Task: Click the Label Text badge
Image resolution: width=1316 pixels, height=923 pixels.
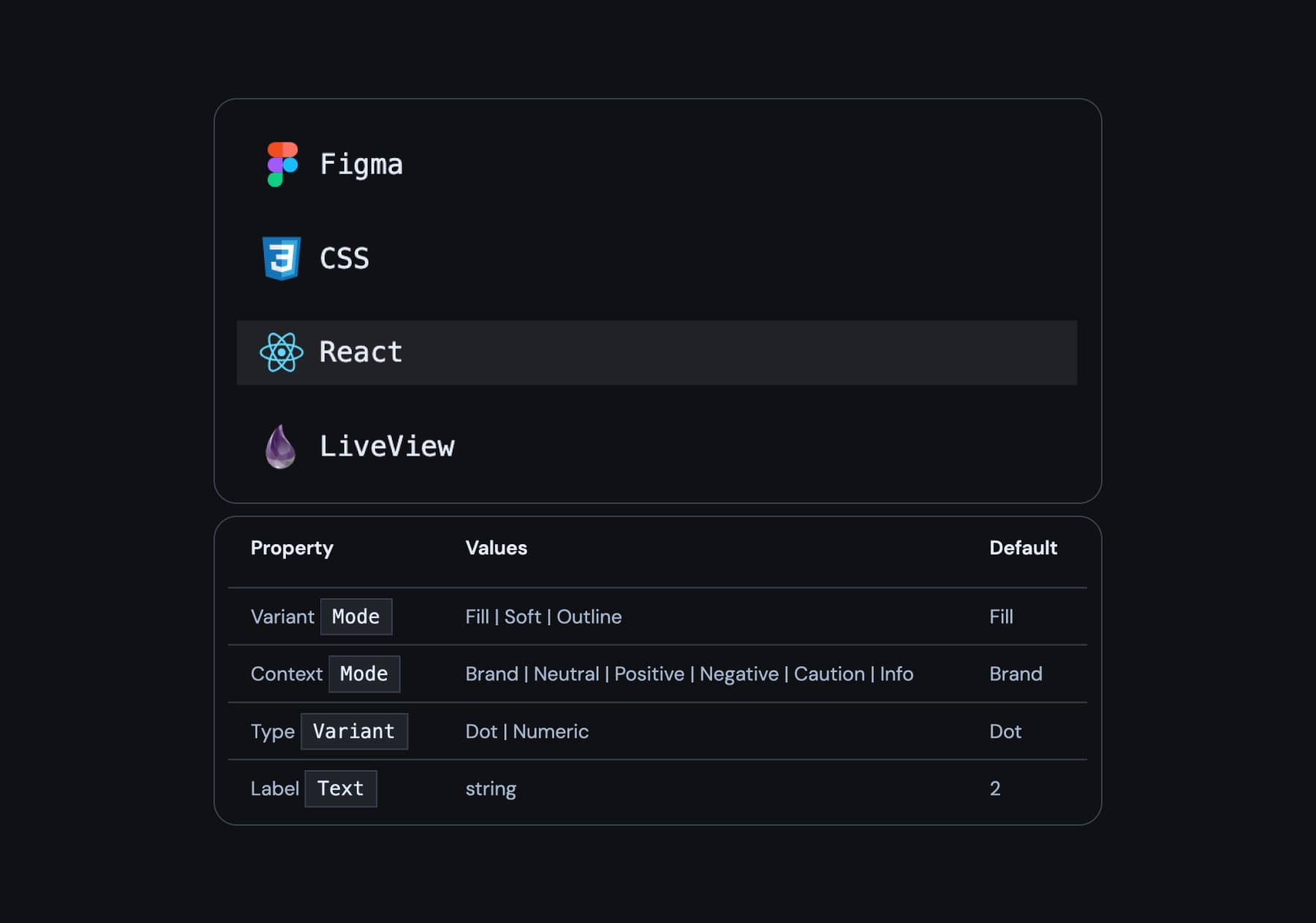Action: point(341,788)
